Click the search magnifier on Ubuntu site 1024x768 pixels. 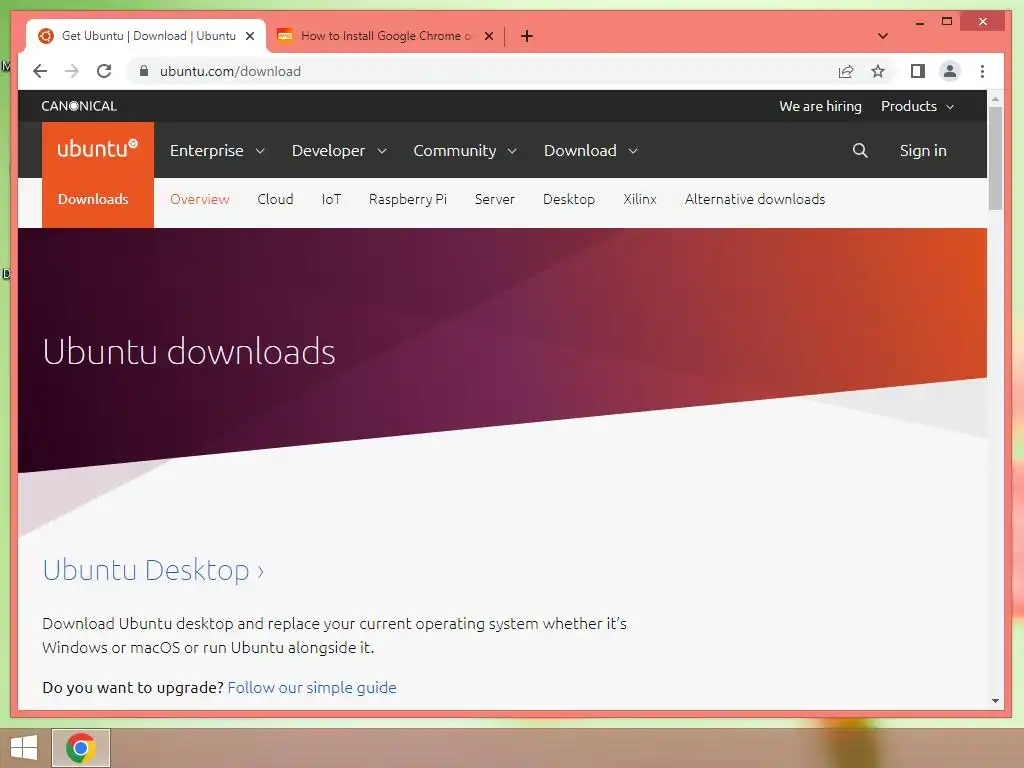(860, 151)
